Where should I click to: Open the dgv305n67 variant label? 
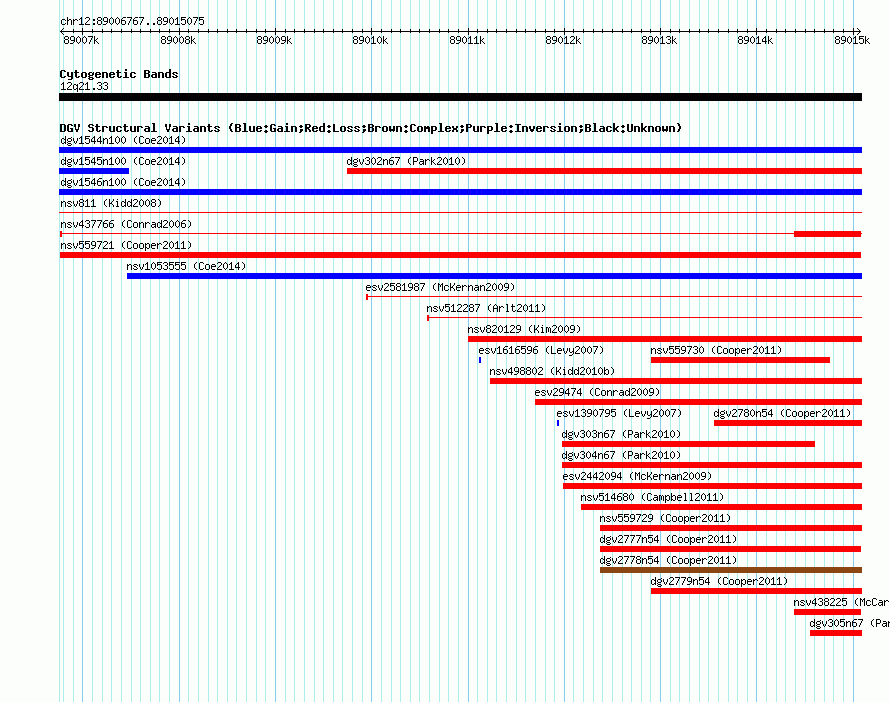849,623
